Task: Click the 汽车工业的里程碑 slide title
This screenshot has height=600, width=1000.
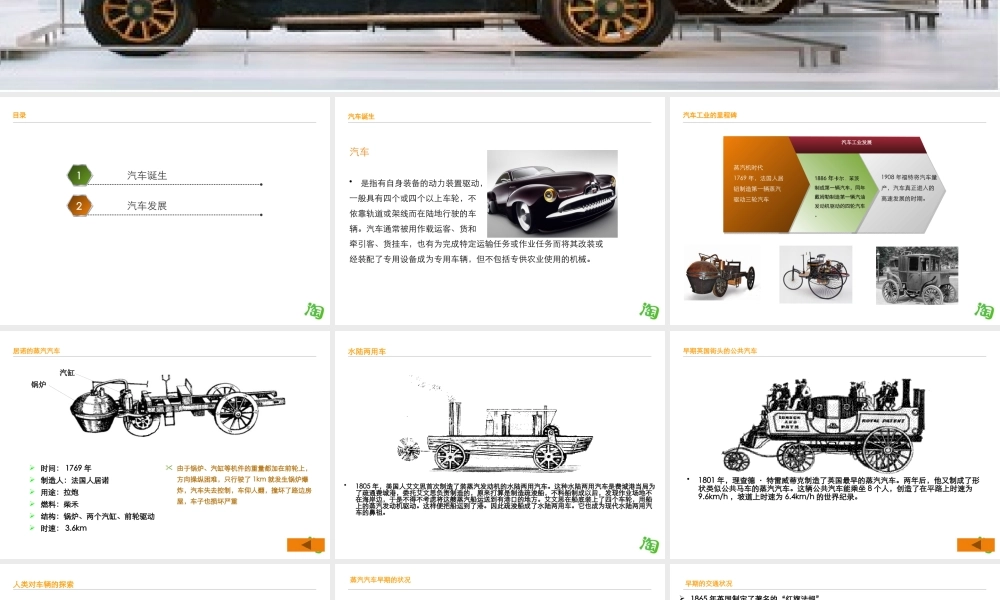Action: coord(710,115)
